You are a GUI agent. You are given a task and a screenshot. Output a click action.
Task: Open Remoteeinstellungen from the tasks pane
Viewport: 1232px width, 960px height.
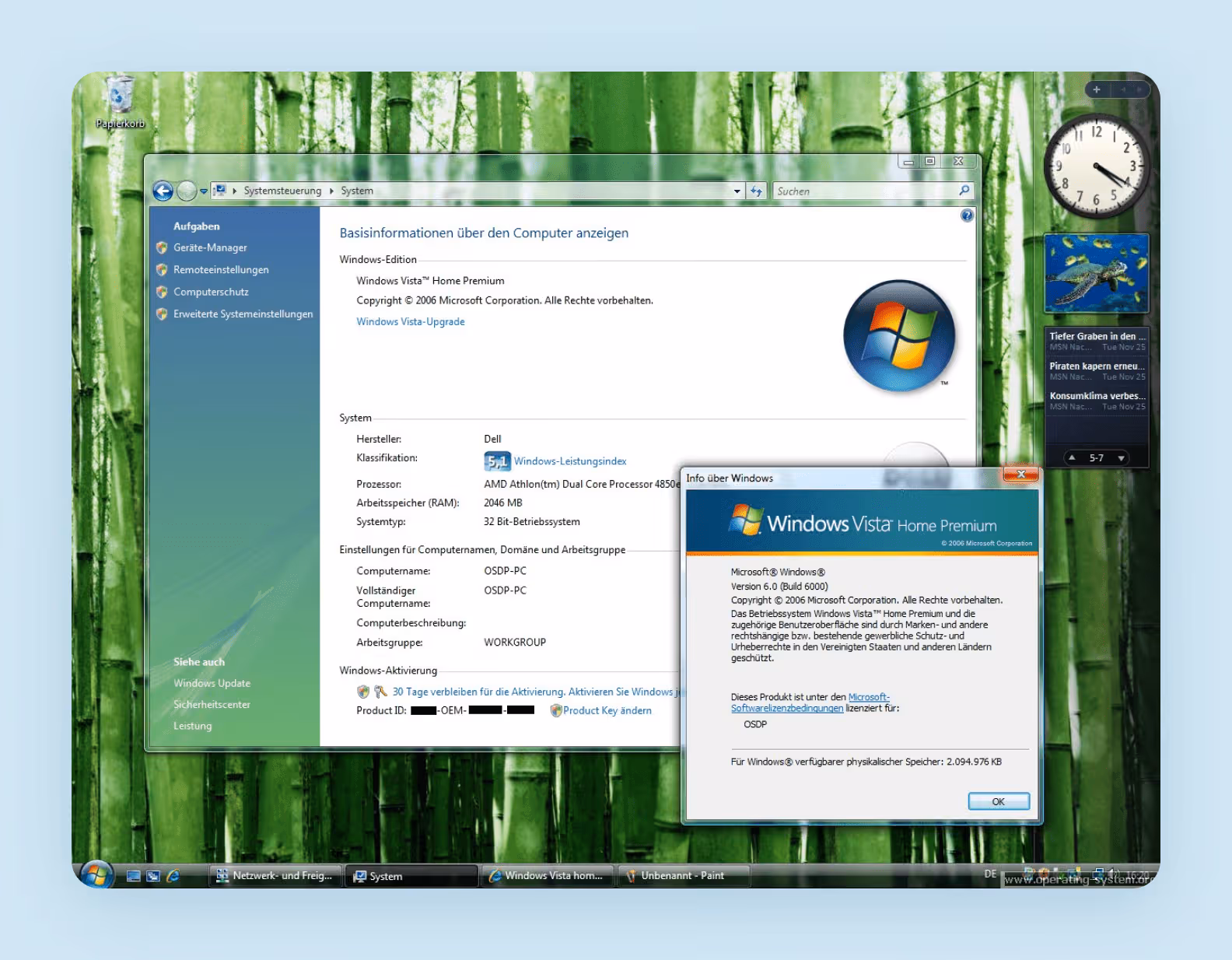coord(221,270)
